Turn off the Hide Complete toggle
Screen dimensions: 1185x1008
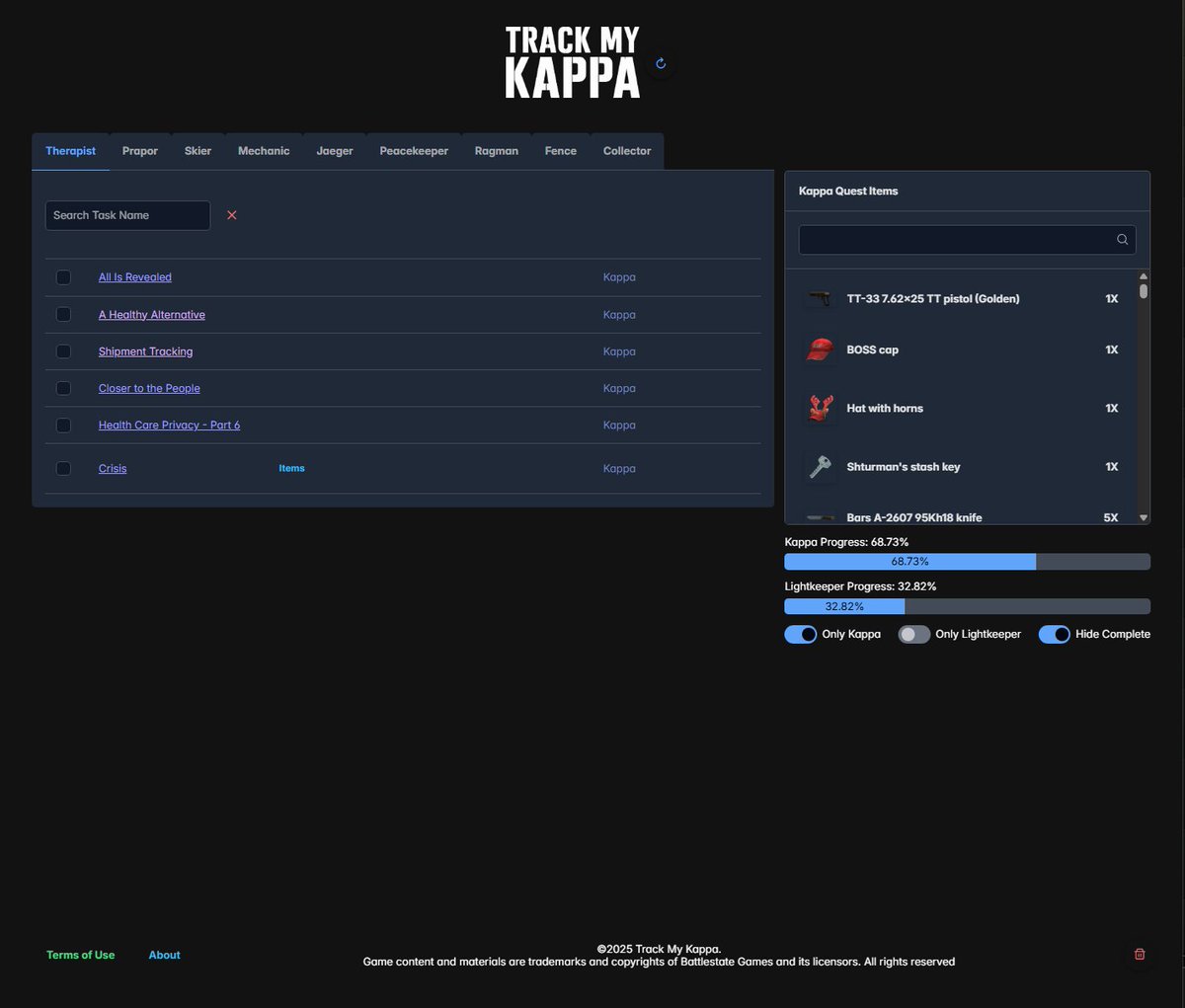tap(1055, 634)
